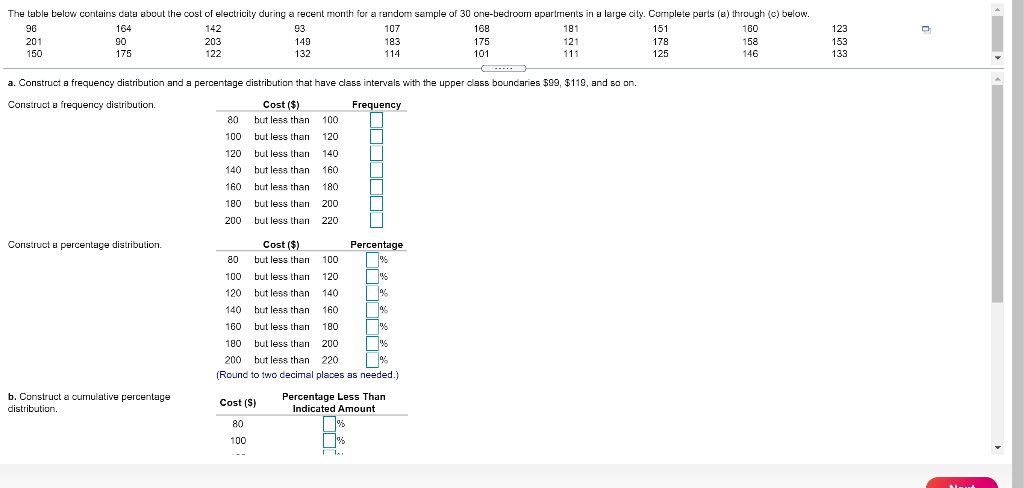1024x488 pixels.
Task: Click data value 164 in table
Action: [123, 29]
